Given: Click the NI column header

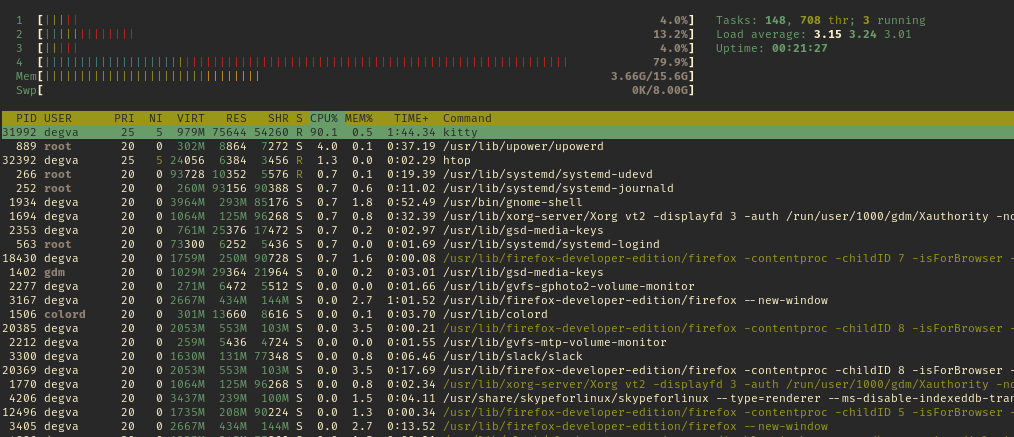Looking at the screenshot, I should pyautogui.click(x=156, y=118).
